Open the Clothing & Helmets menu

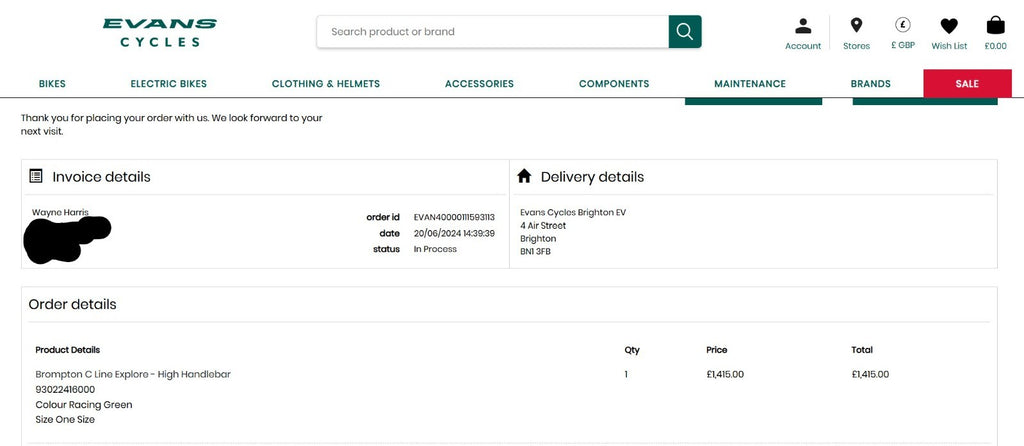pos(326,84)
